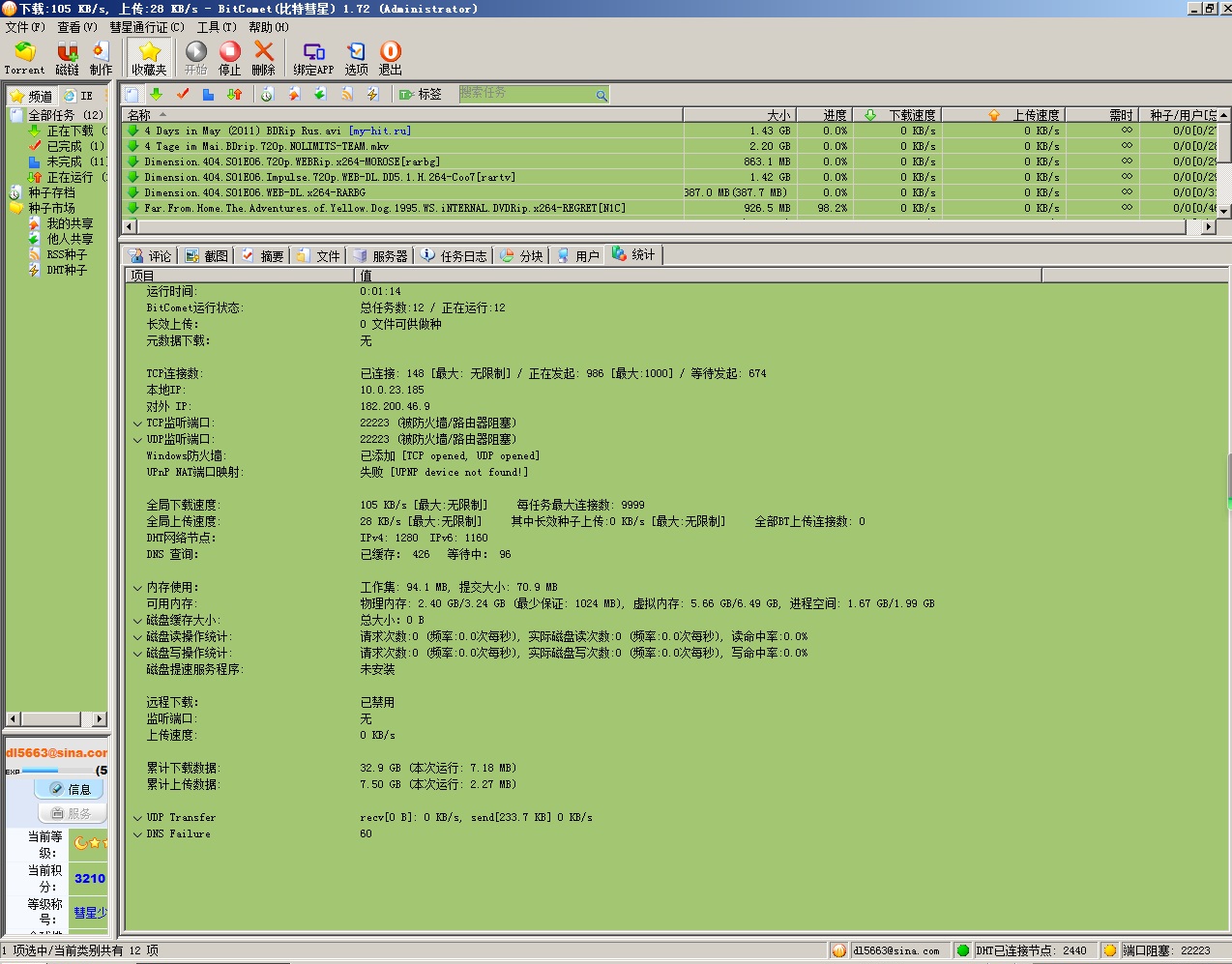Select 他人共享 in the sidebar

pyautogui.click(x=70, y=239)
